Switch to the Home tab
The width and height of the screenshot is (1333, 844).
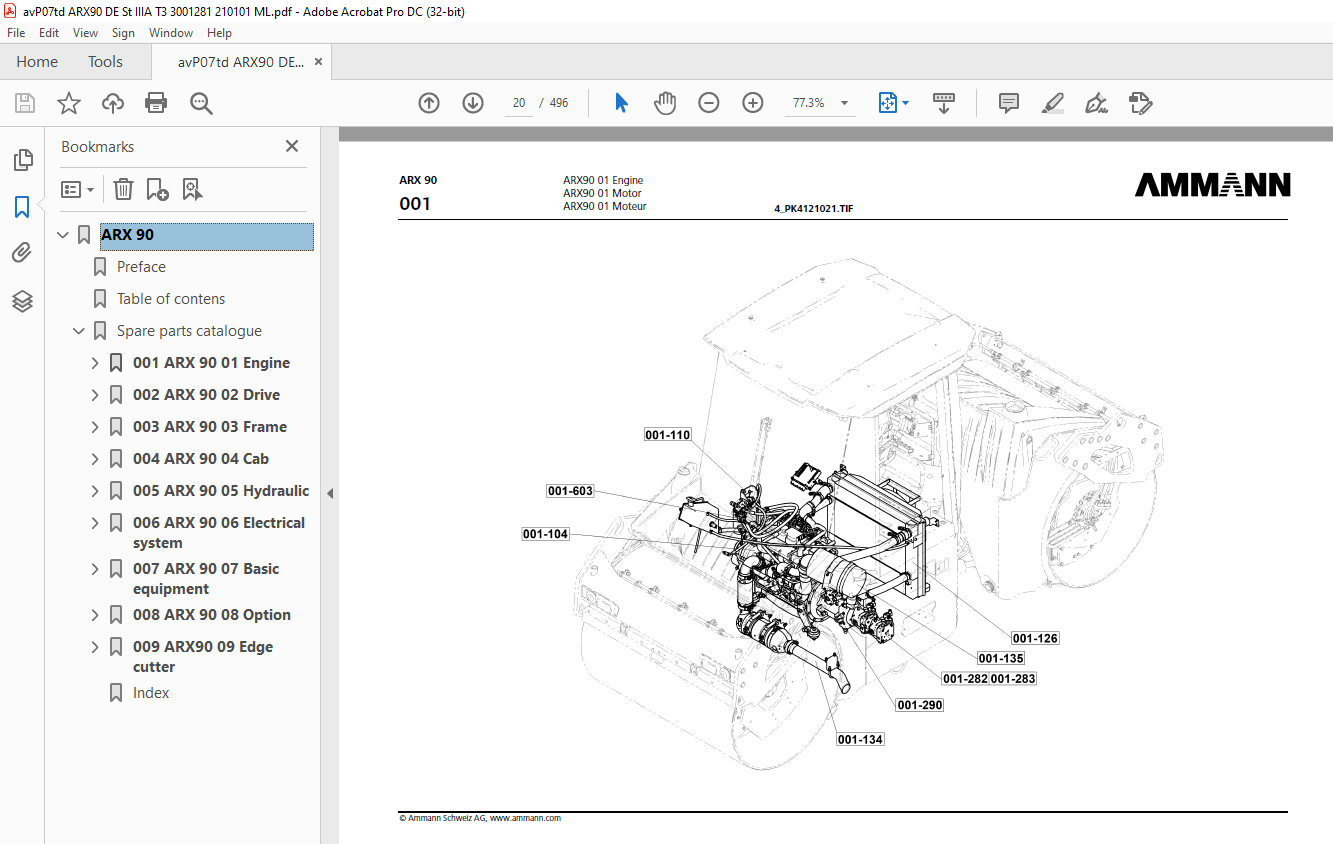[x=37, y=62]
